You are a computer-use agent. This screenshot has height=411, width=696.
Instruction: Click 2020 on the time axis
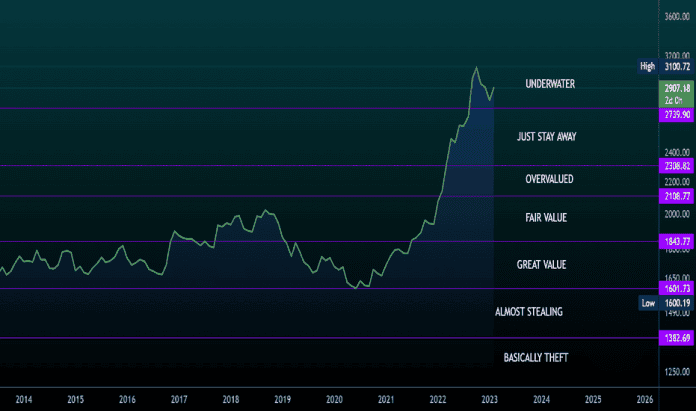334,399
